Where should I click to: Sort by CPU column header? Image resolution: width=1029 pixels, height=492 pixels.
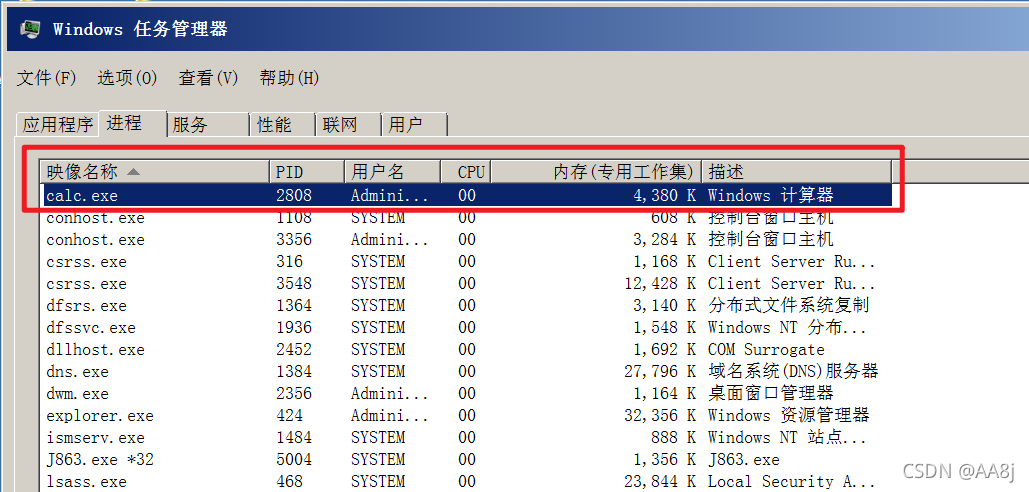(466, 172)
